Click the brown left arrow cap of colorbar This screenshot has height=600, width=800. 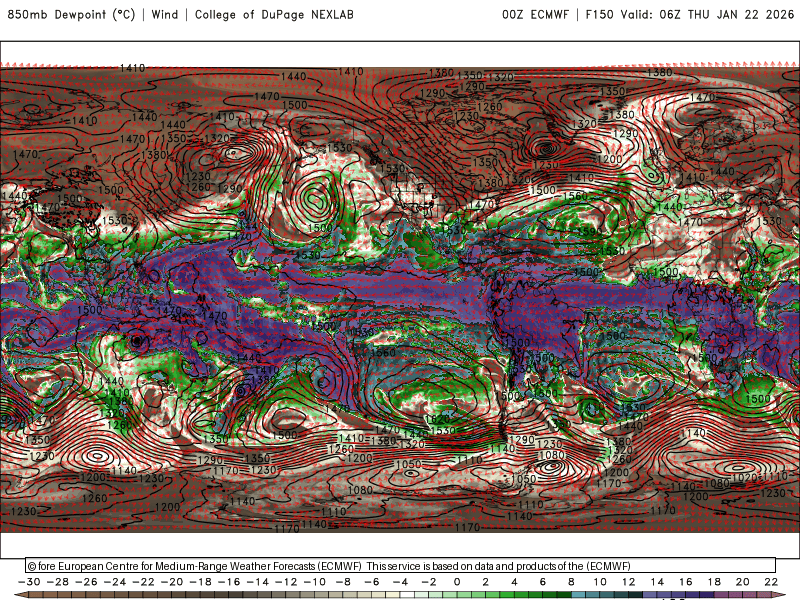(x=20, y=595)
